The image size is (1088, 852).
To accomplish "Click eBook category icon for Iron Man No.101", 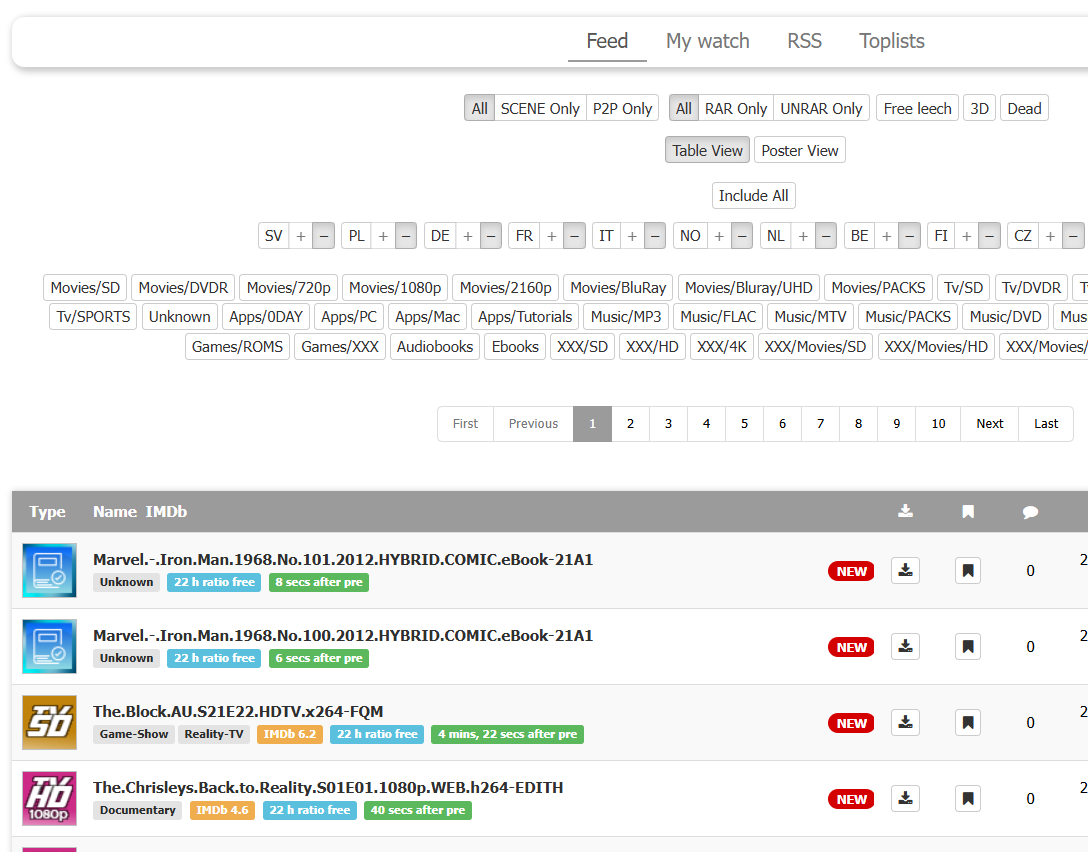I will (49, 571).
